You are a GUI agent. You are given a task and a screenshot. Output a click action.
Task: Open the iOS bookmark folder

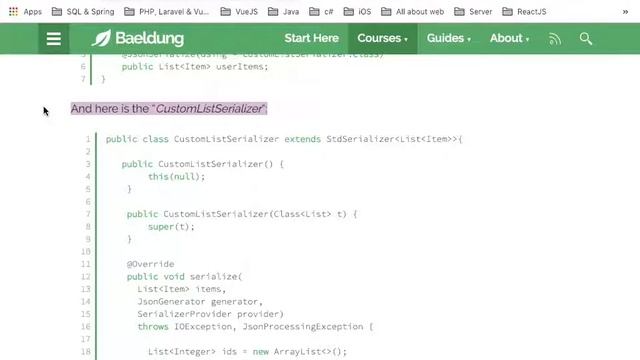(358, 12)
